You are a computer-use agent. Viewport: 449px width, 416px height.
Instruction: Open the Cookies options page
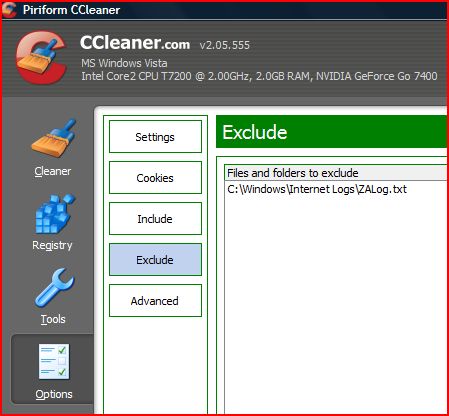155,178
